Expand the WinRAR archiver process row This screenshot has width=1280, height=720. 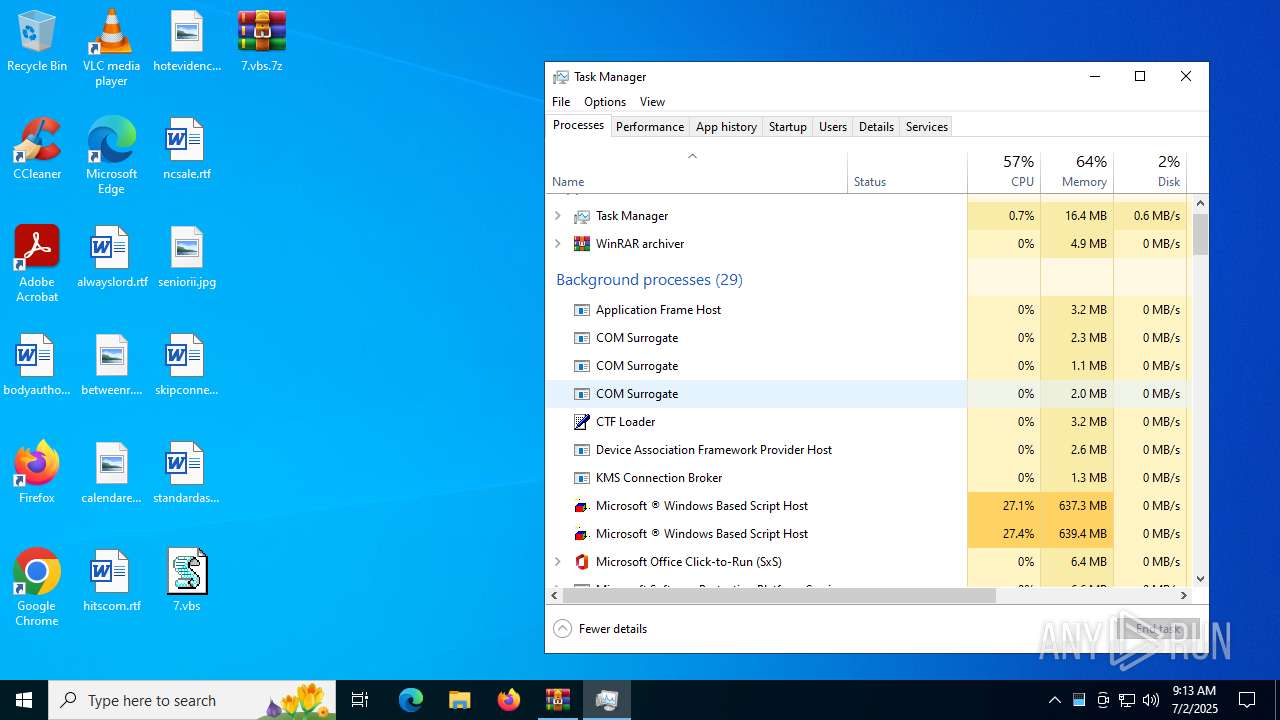pos(558,244)
